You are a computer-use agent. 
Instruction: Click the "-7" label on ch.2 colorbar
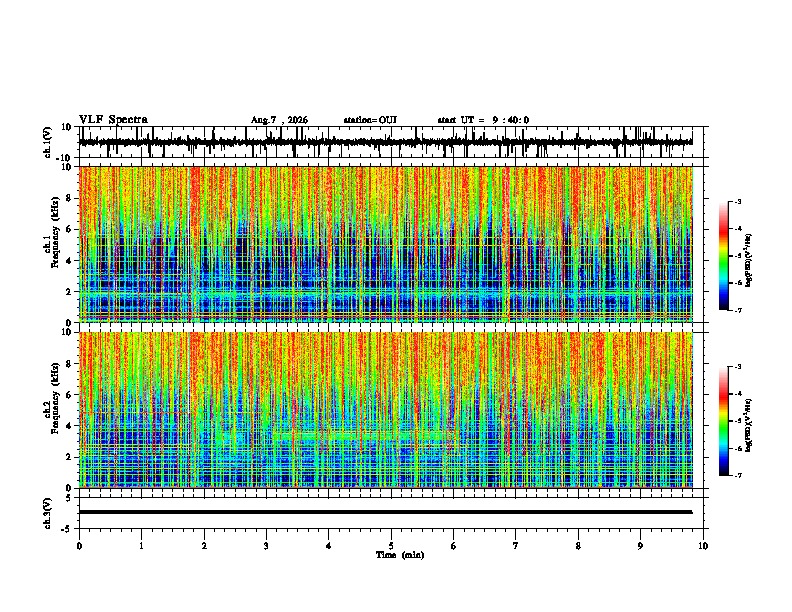(x=737, y=475)
